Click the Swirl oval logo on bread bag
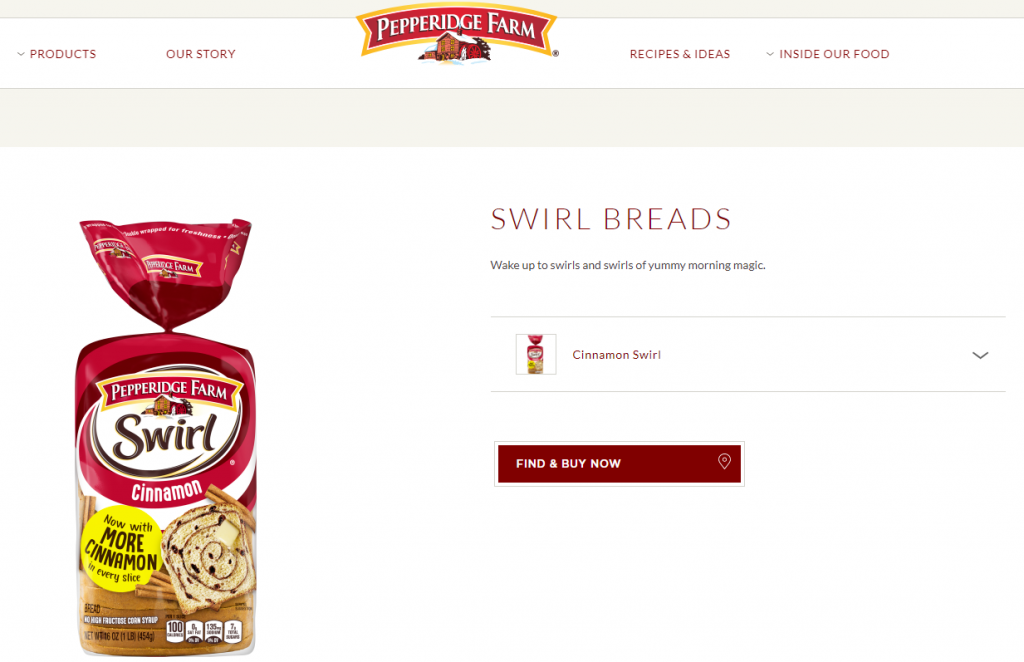The height and width of the screenshot is (662, 1024). [167, 433]
